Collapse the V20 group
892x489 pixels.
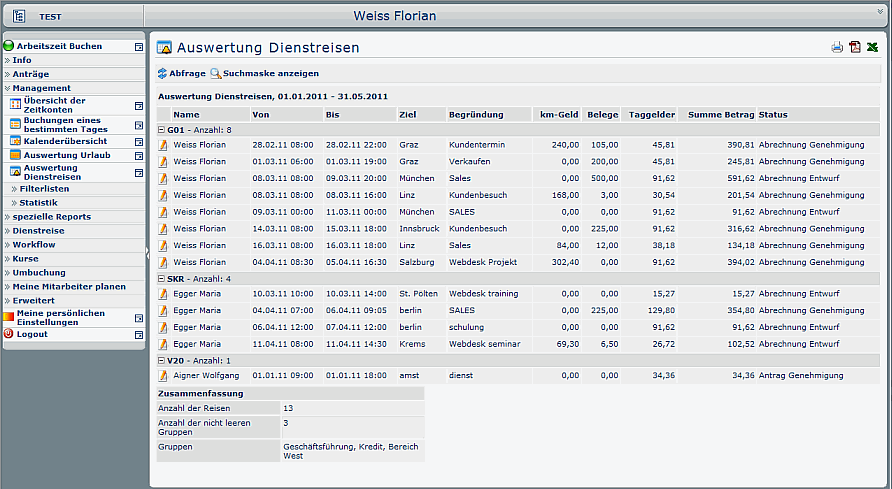click(162, 361)
